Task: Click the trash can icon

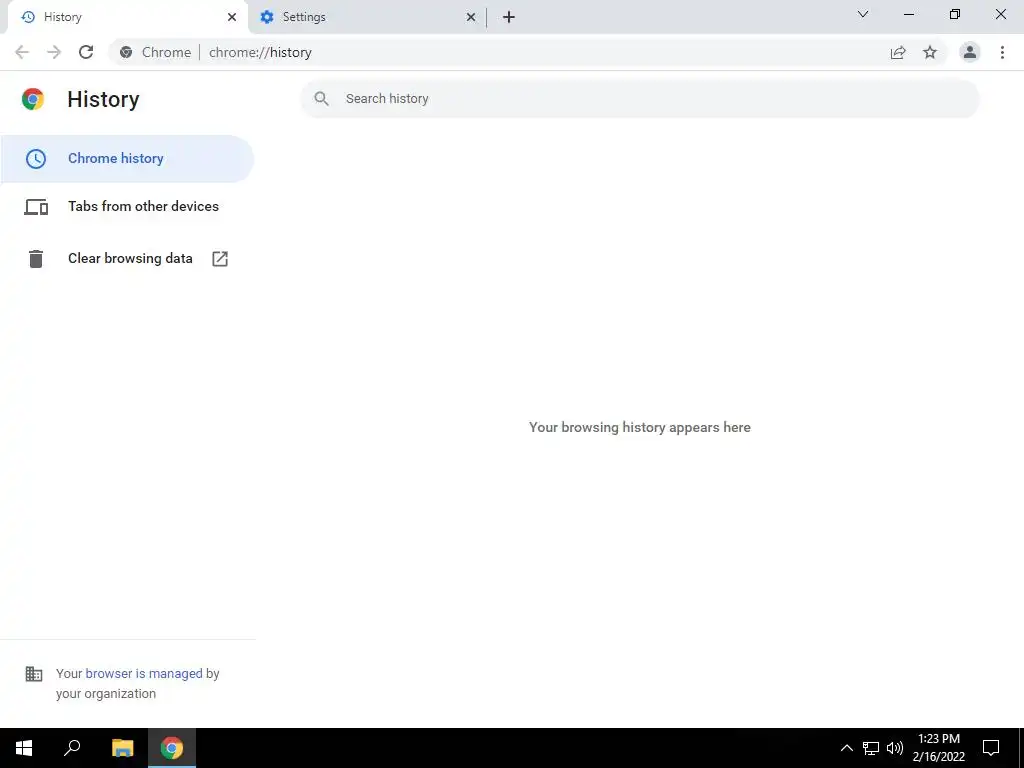Action: point(36,259)
